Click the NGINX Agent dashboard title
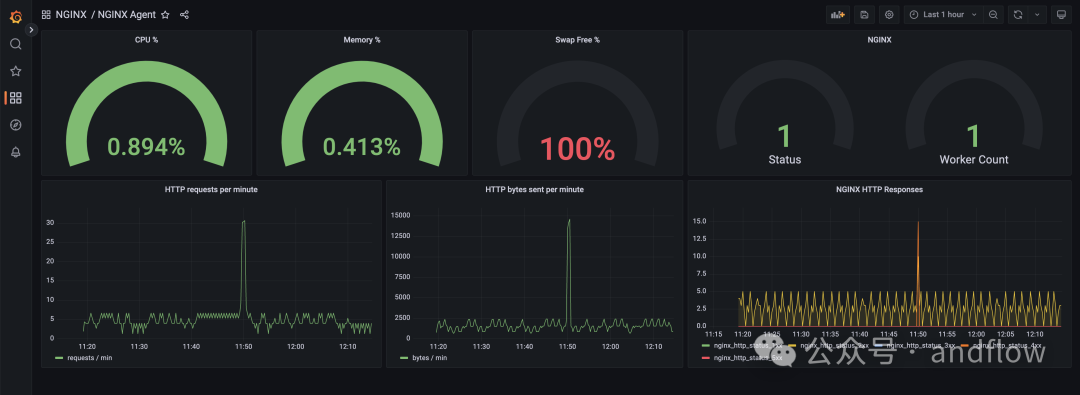 (126, 14)
